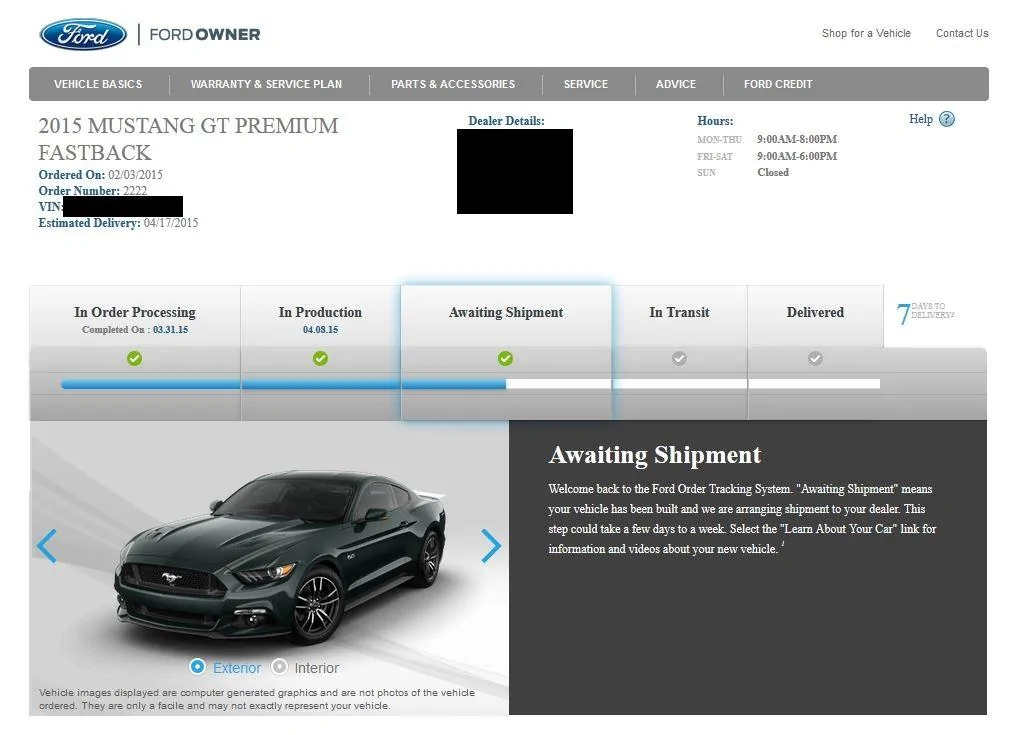Click green checkmark under In Order Processing
1010x735 pixels.
tap(135, 358)
